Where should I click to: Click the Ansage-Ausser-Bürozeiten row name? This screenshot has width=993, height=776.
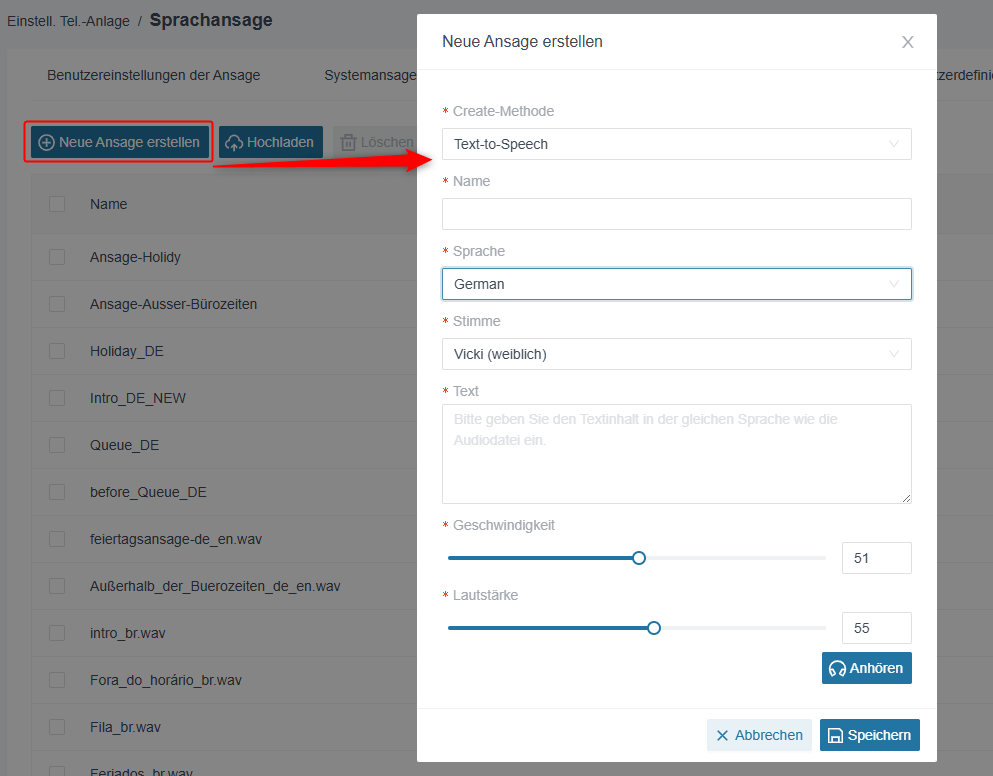174,304
